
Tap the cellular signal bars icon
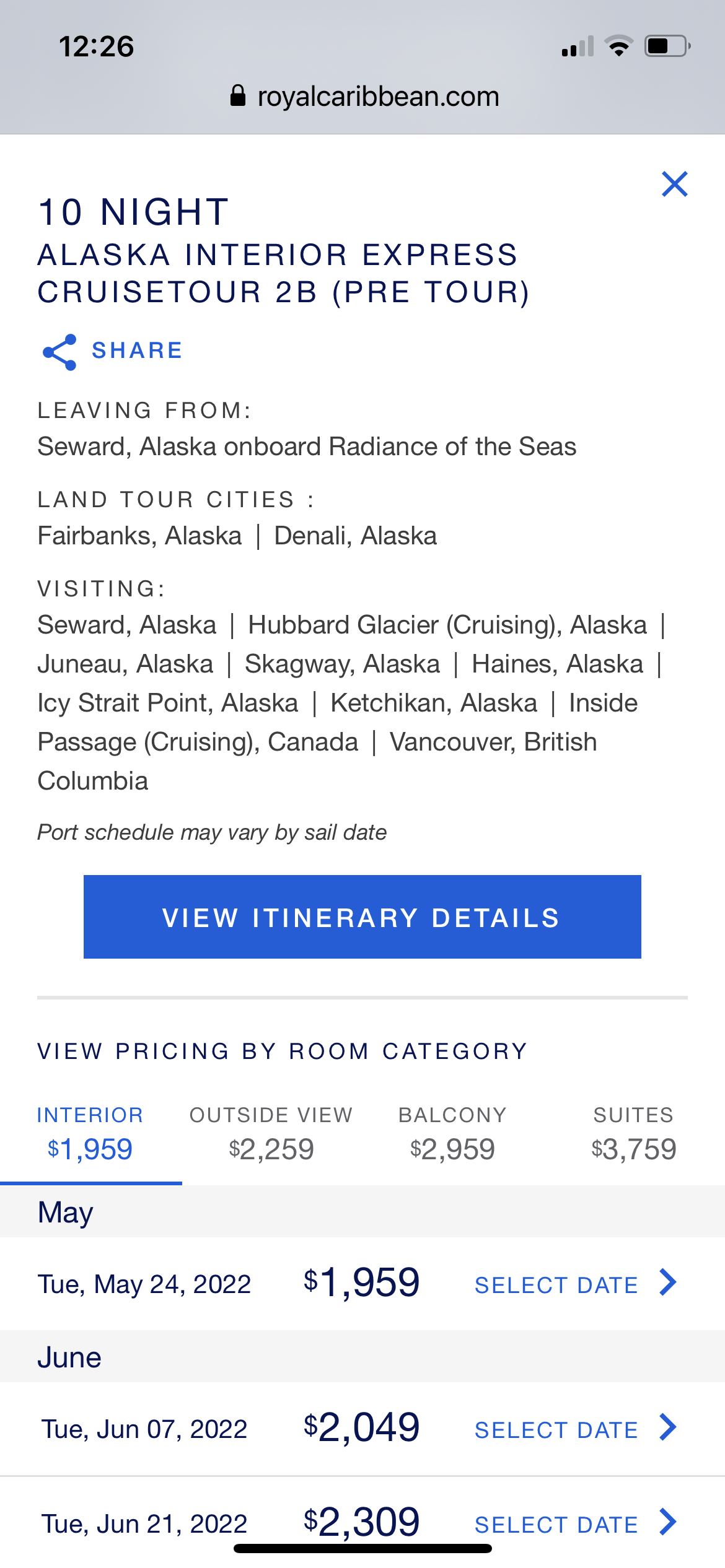pyautogui.click(x=578, y=46)
